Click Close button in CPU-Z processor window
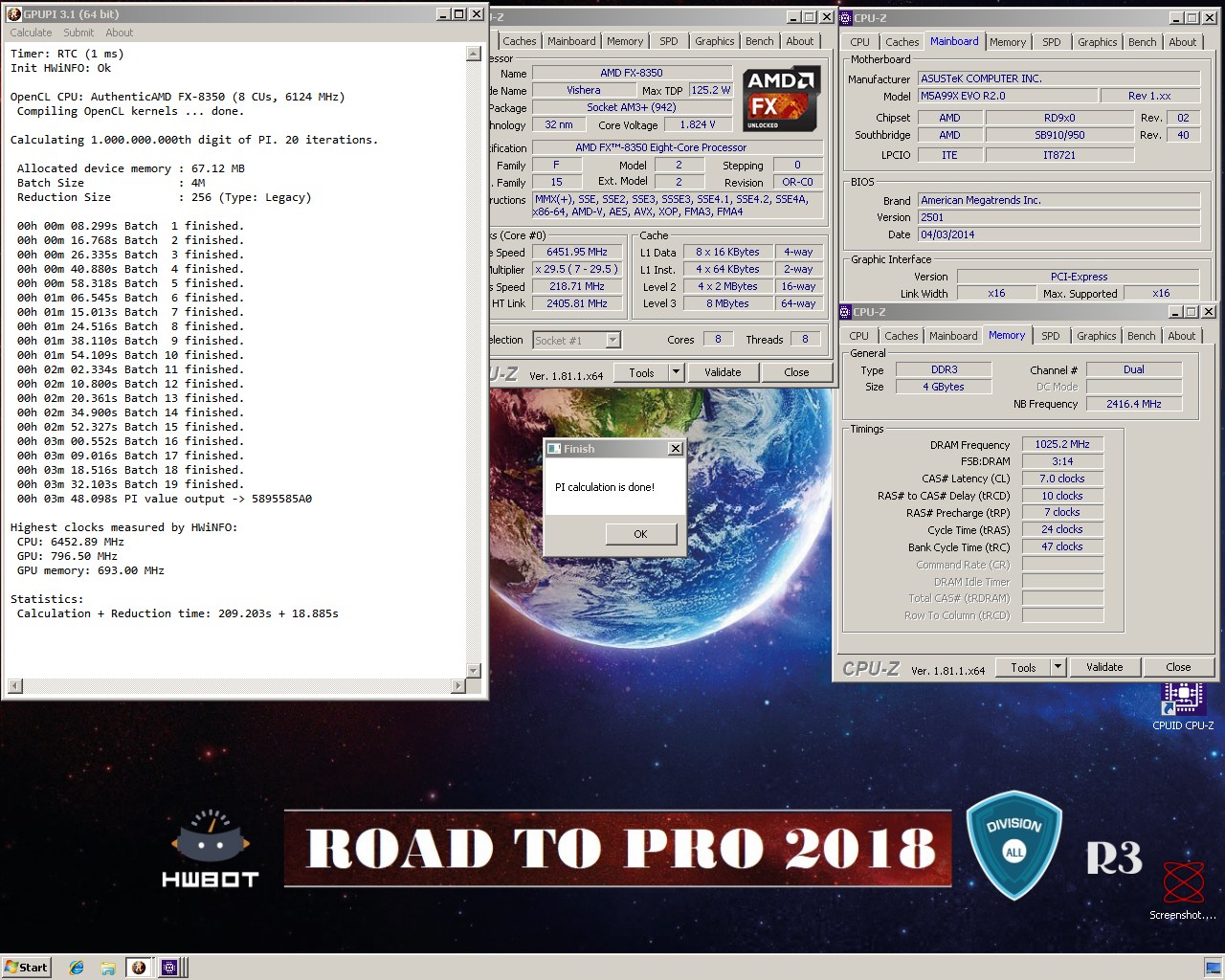This screenshot has width=1225, height=980. [x=796, y=372]
